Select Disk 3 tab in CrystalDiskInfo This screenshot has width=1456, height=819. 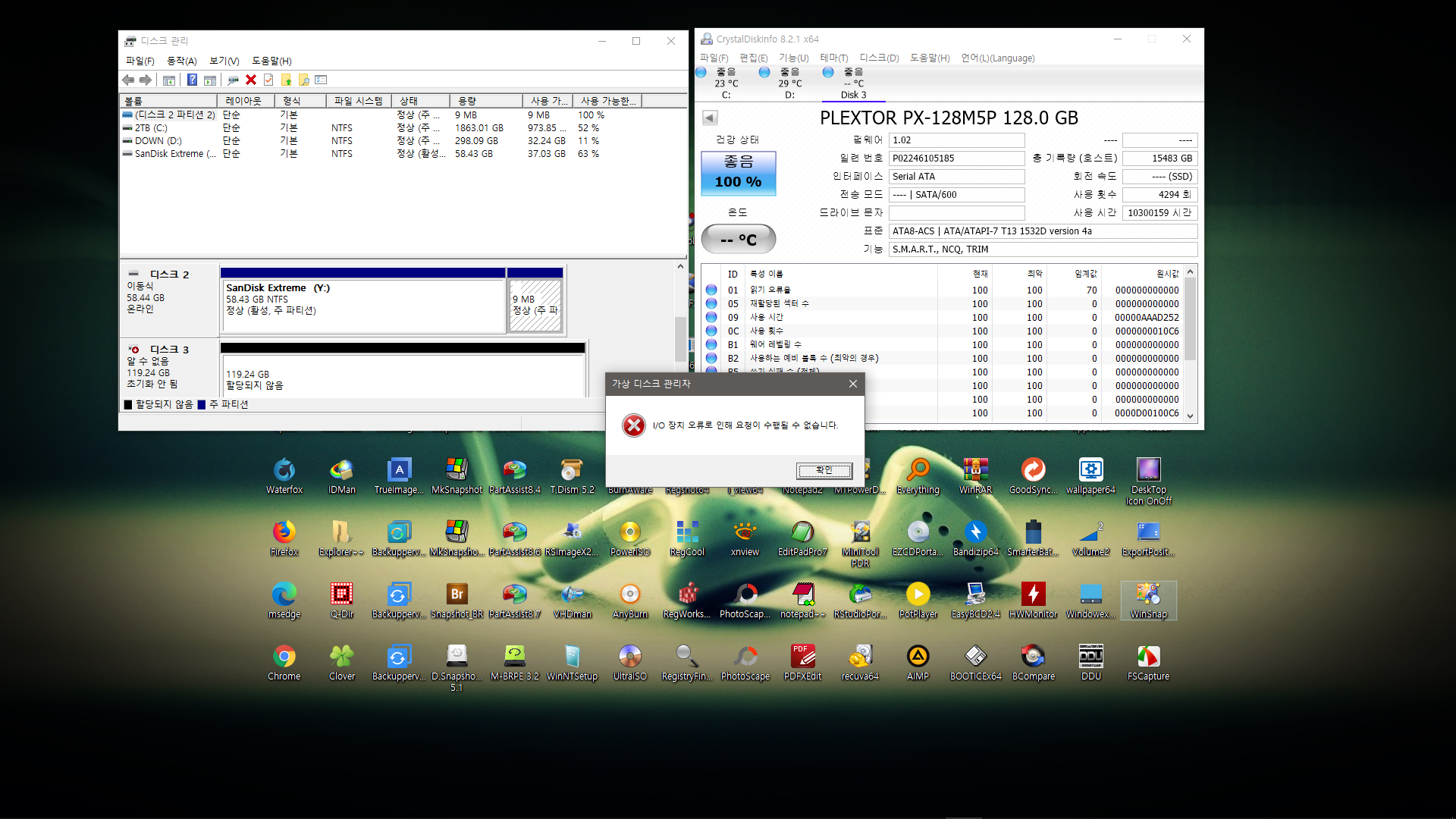pyautogui.click(x=853, y=83)
